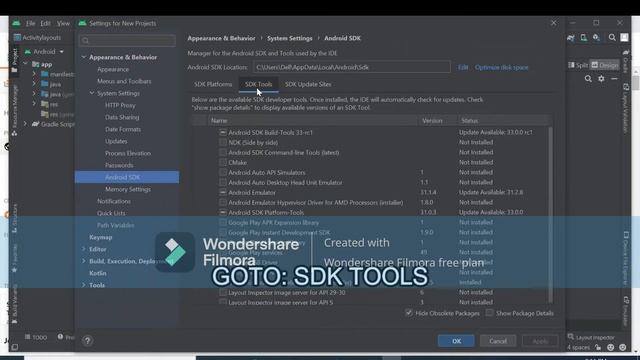Screen dimensions: 640x360
Task: Open the TODO tool window button
Action: (x=36, y=337)
